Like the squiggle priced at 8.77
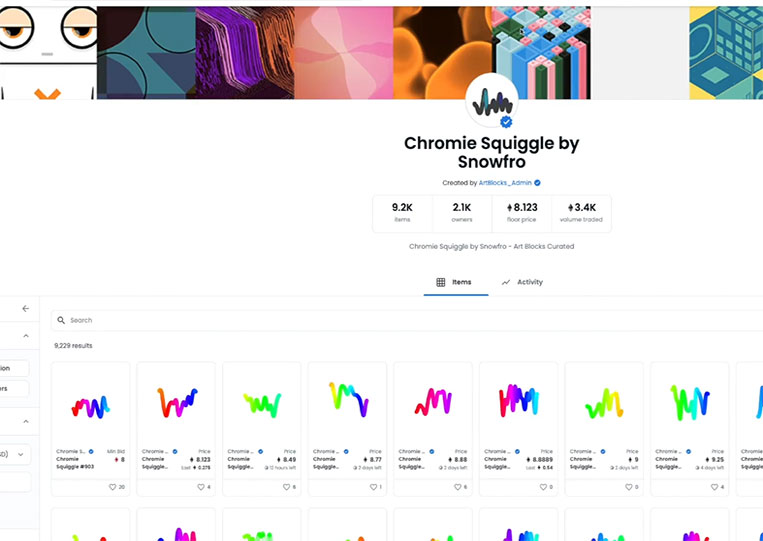 (x=373, y=487)
